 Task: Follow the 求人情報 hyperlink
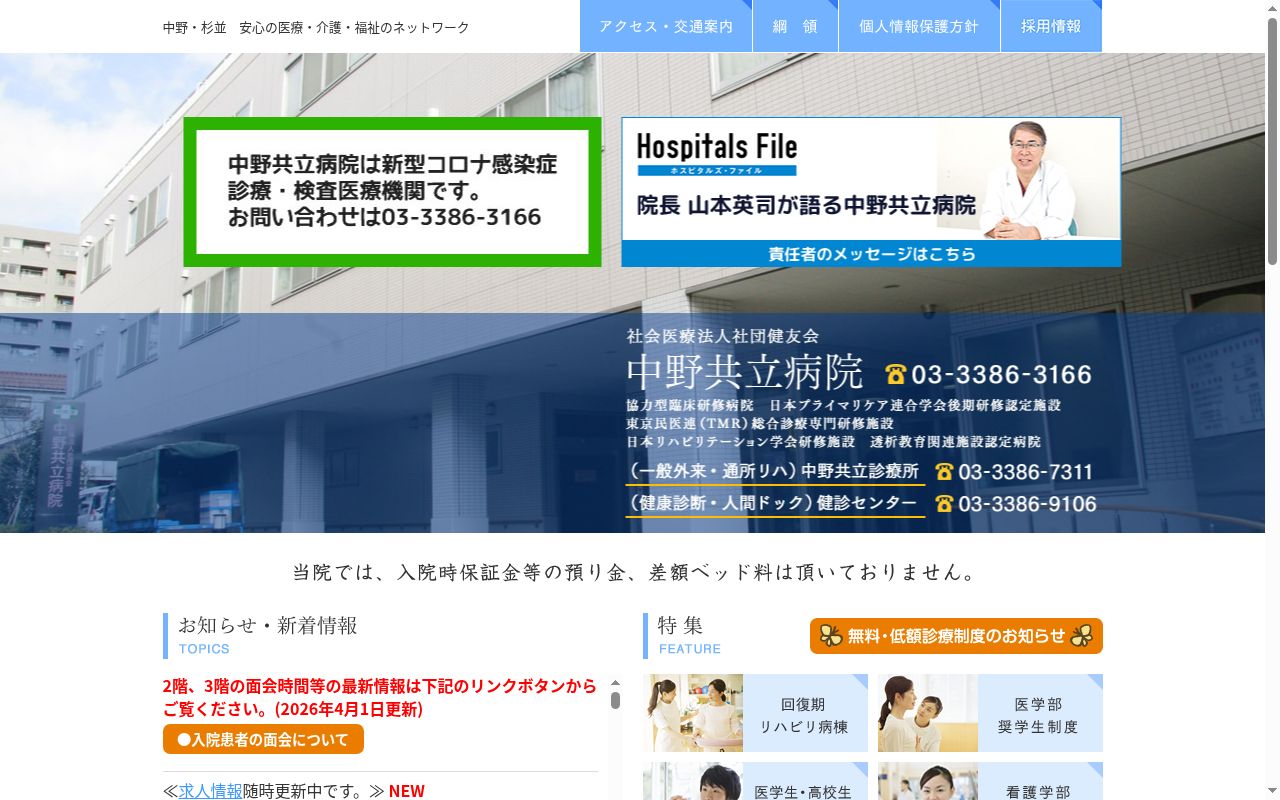pos(210,791)
